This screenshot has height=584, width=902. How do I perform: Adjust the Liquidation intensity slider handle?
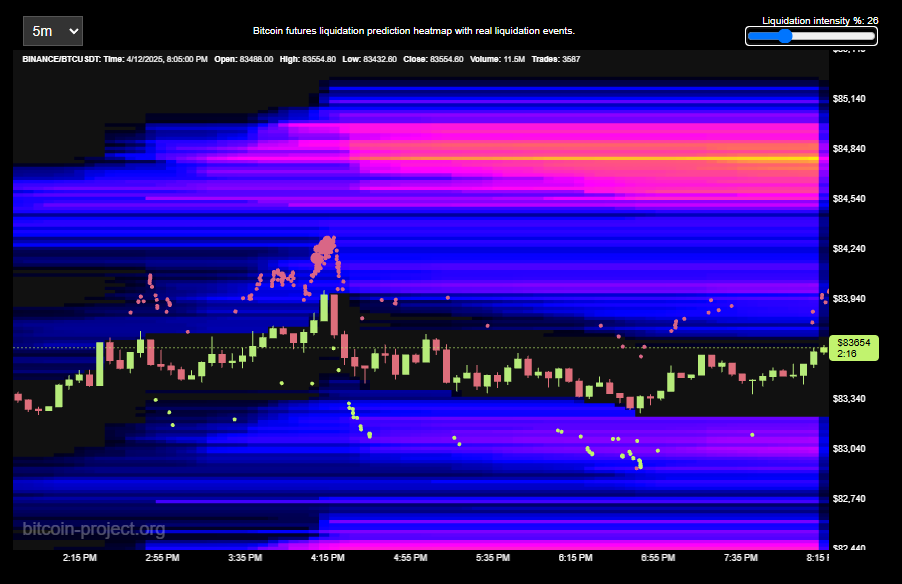pos(785,36)
